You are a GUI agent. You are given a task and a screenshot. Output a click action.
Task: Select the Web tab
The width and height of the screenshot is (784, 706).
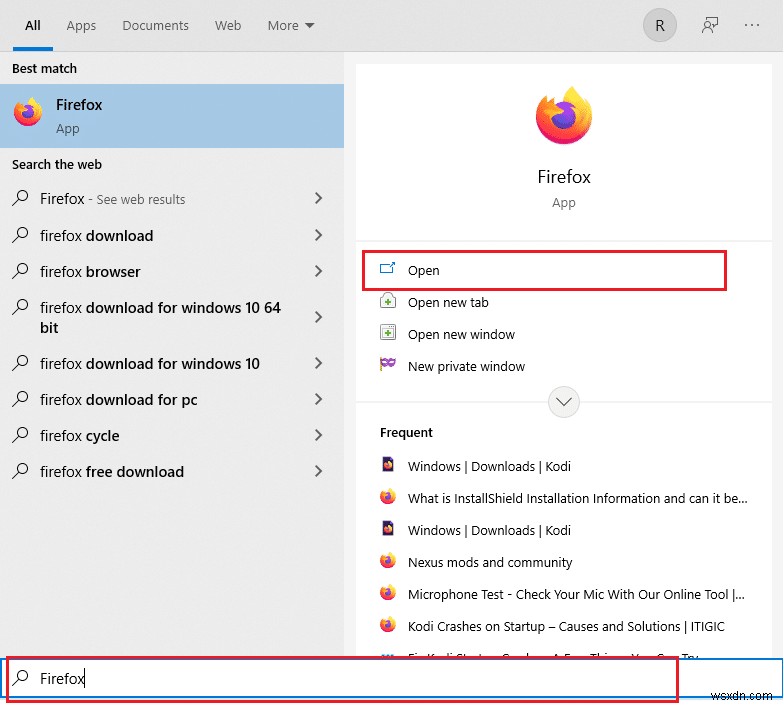(x=228, y=26)
